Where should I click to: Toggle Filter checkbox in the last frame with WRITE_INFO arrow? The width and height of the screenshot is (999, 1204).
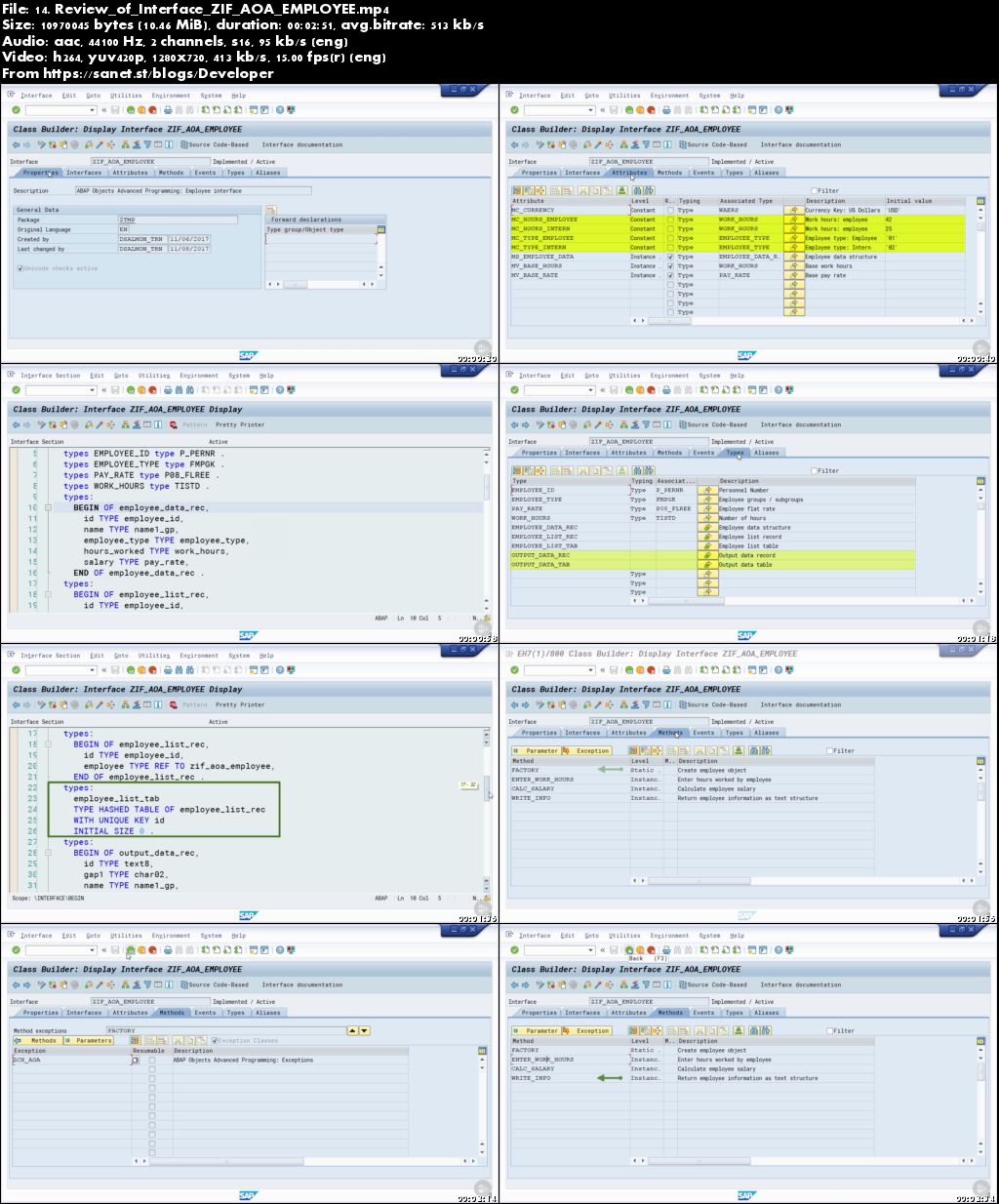click(x=828, y=1030)
